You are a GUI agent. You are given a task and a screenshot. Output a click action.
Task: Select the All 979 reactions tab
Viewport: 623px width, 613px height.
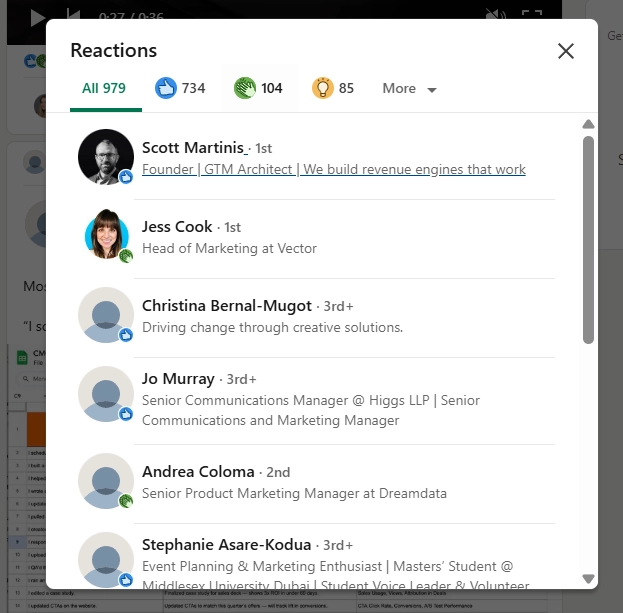pyautogui.click(x=106, y=88)
